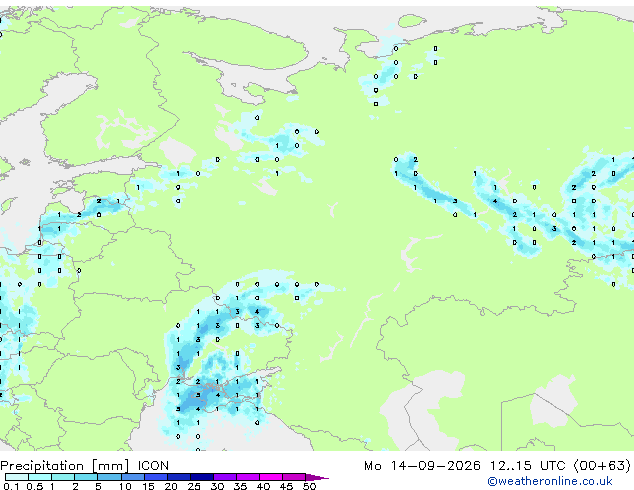
Task: Click the Mo 14-09-2026 date label
Action: (423, 466)
